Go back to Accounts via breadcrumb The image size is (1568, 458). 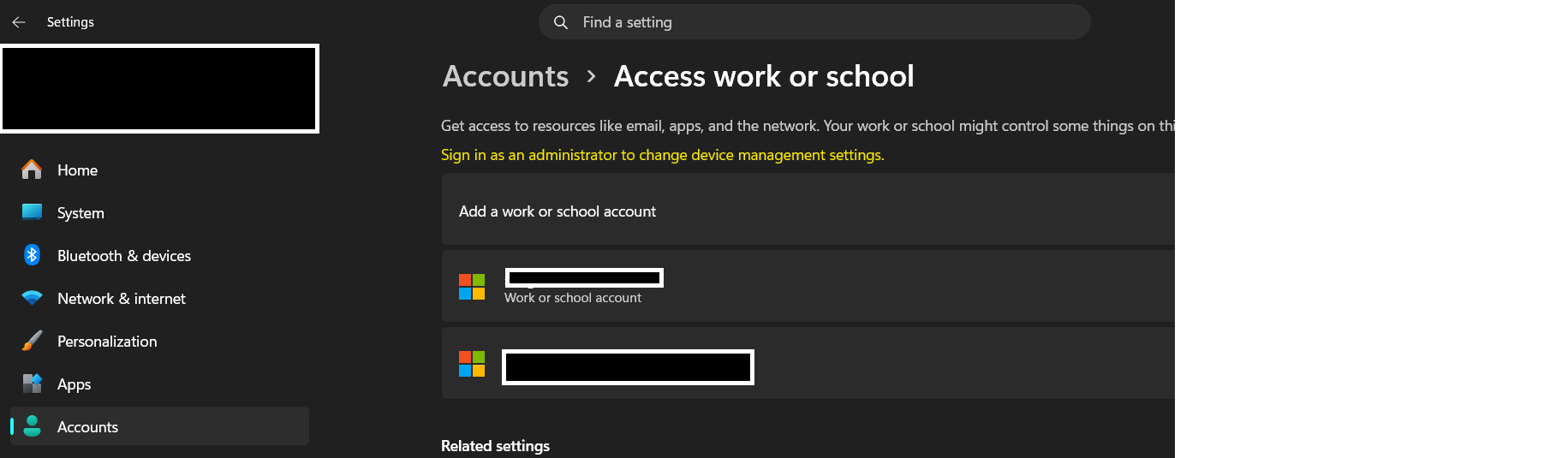505,76
